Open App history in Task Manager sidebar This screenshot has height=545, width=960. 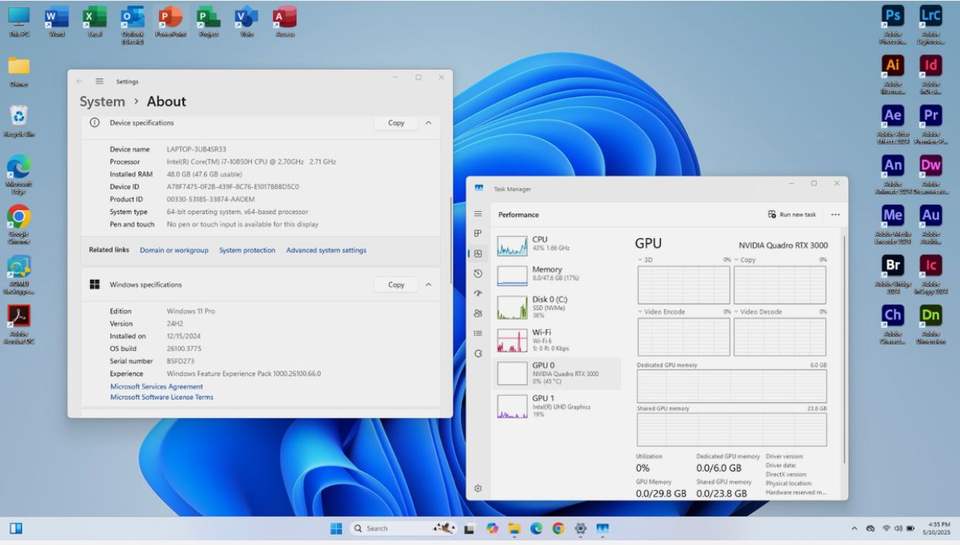tap(478, 273)
